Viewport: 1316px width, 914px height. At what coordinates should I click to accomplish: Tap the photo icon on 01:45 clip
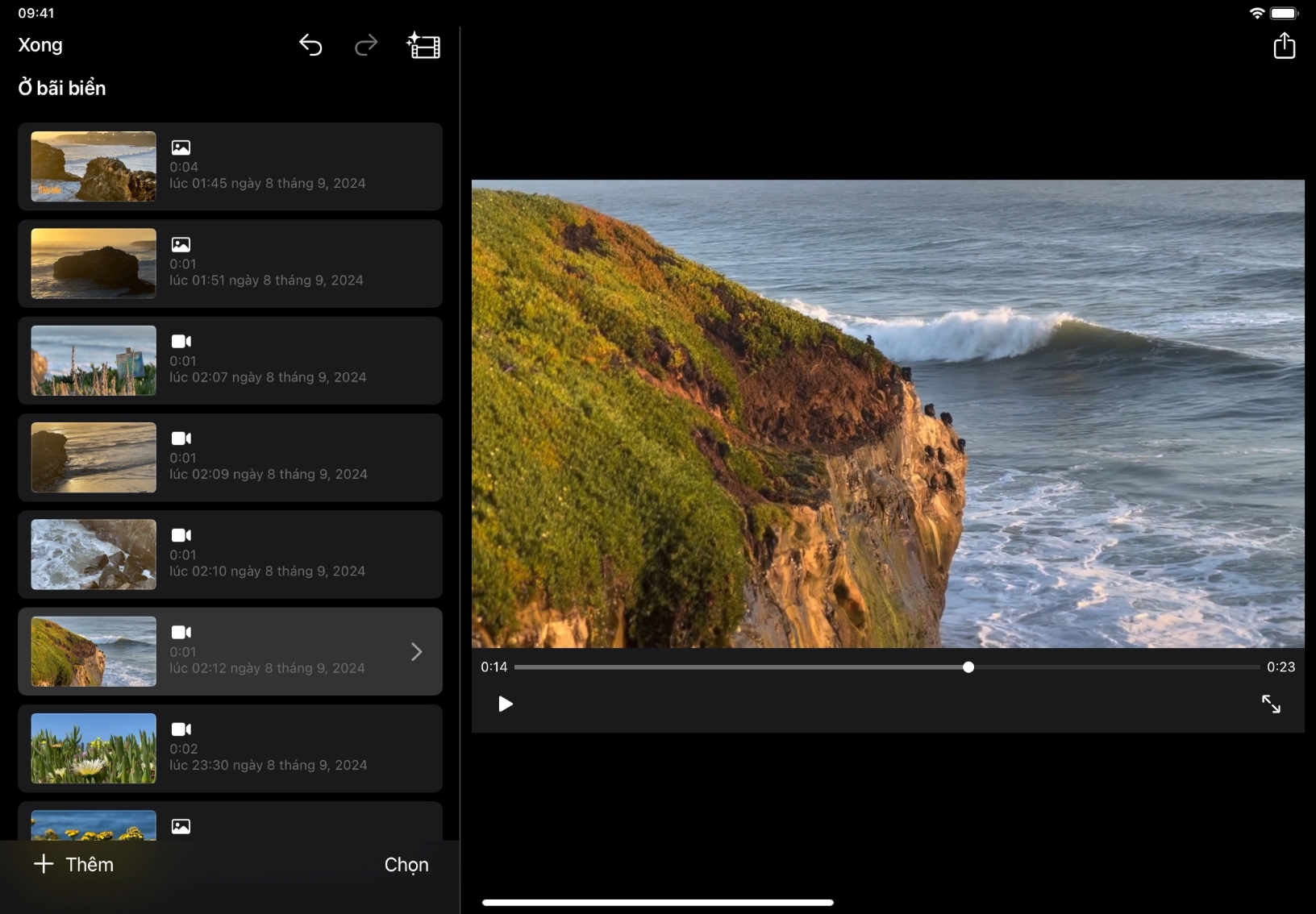pos(181,147)
